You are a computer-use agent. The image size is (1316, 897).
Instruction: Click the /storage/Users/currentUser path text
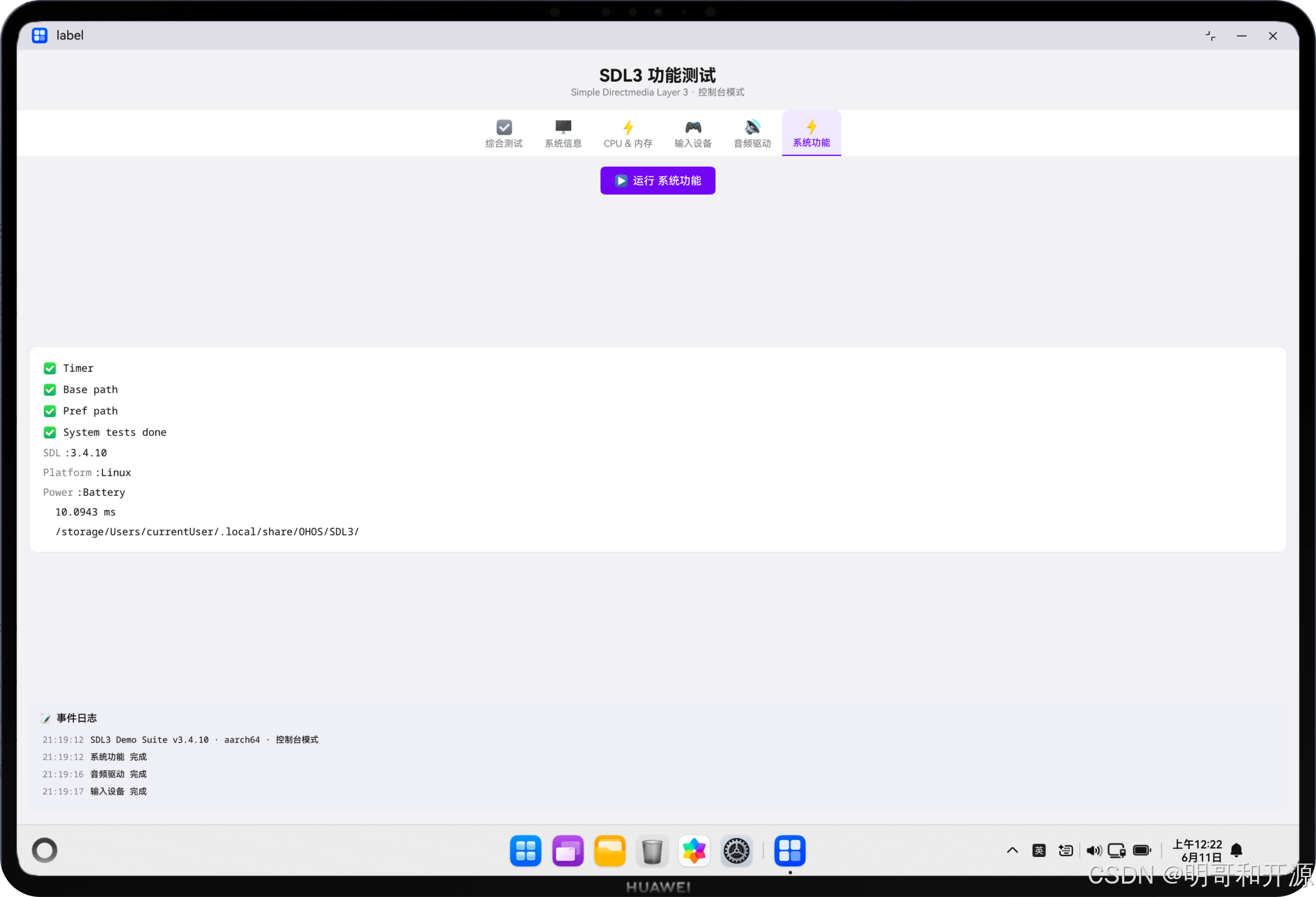click(207, 532)
